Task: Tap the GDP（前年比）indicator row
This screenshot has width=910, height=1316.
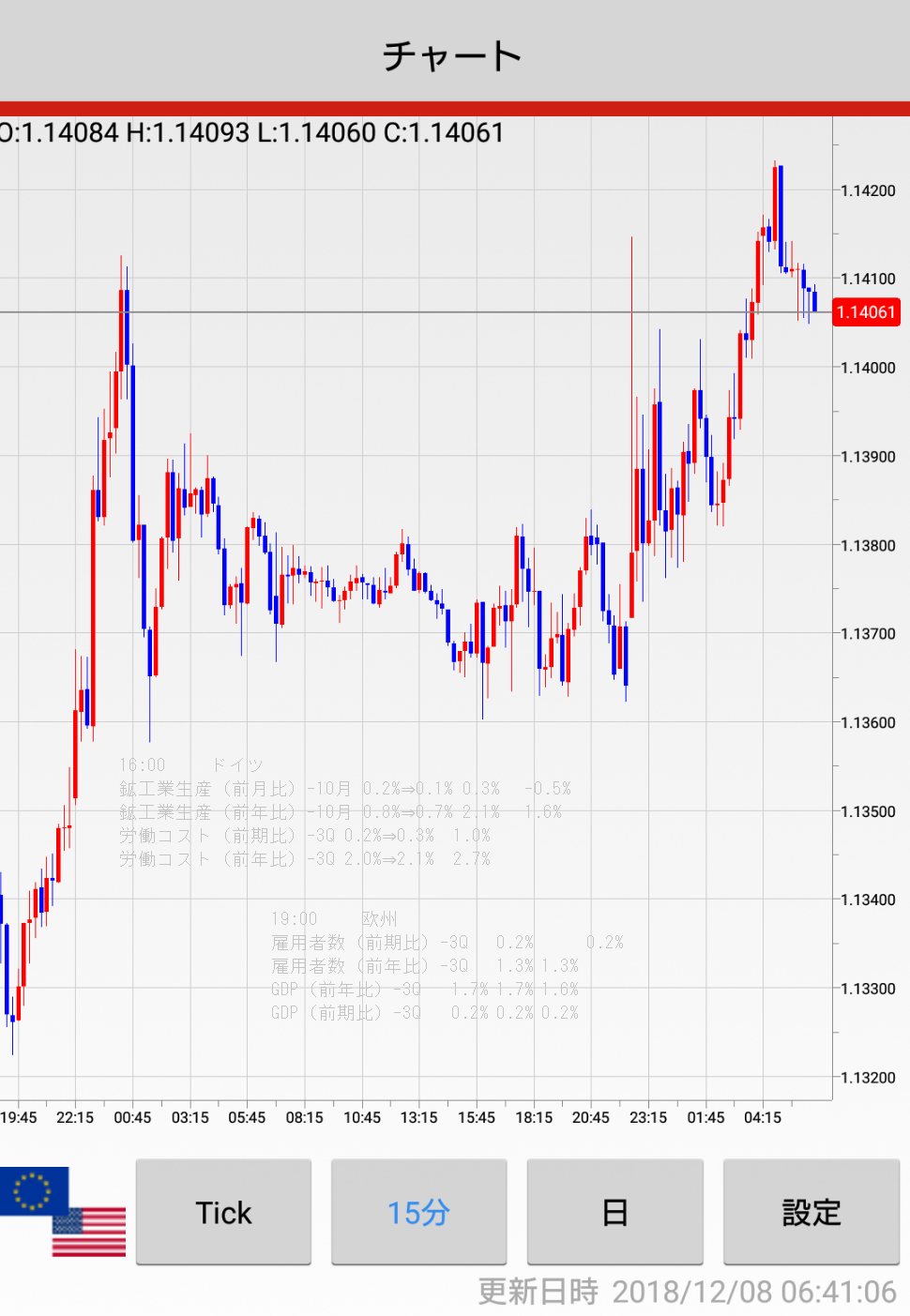Action: pyautogui.click(x=424, y=990)
